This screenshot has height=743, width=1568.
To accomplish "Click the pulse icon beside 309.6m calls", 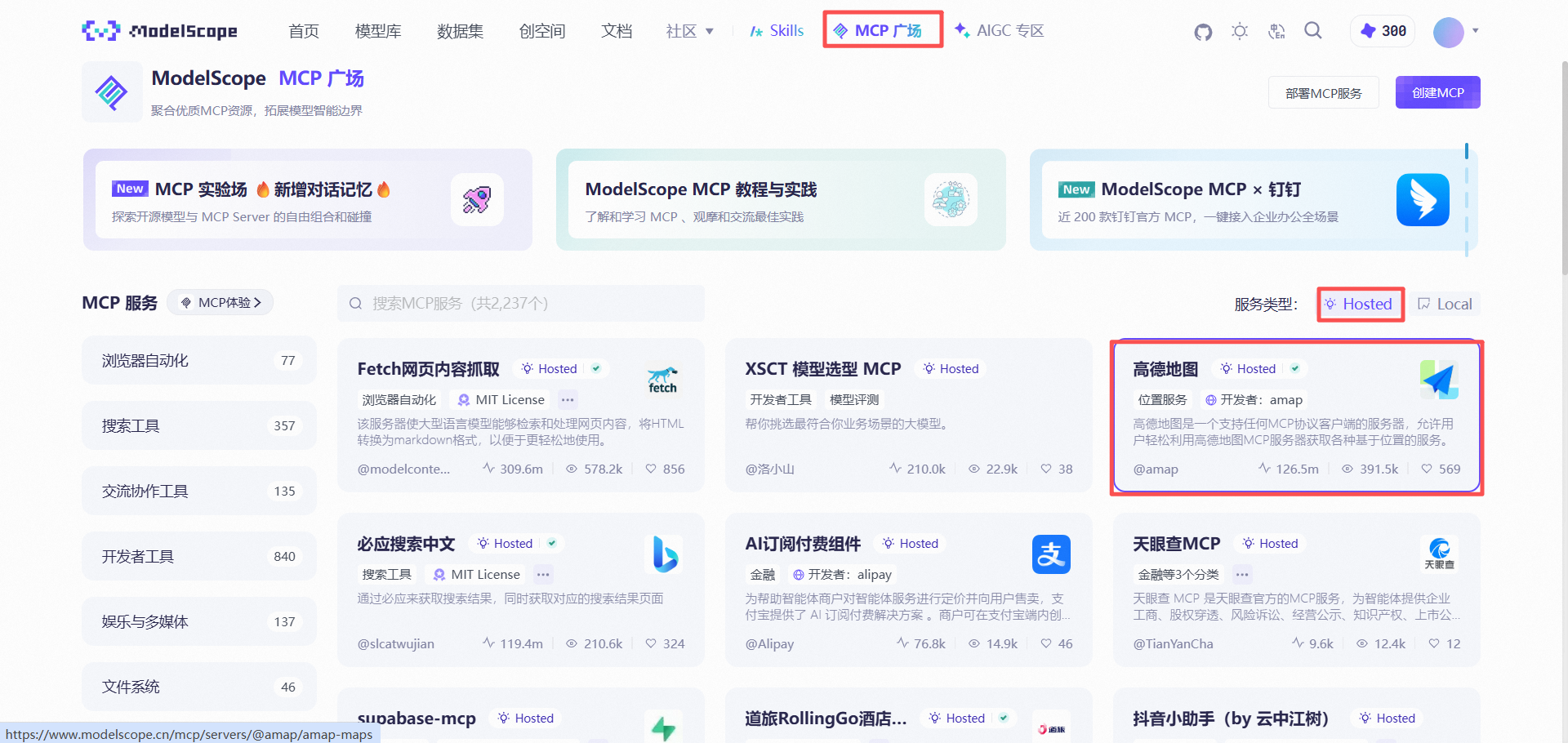I will [488, 469].
